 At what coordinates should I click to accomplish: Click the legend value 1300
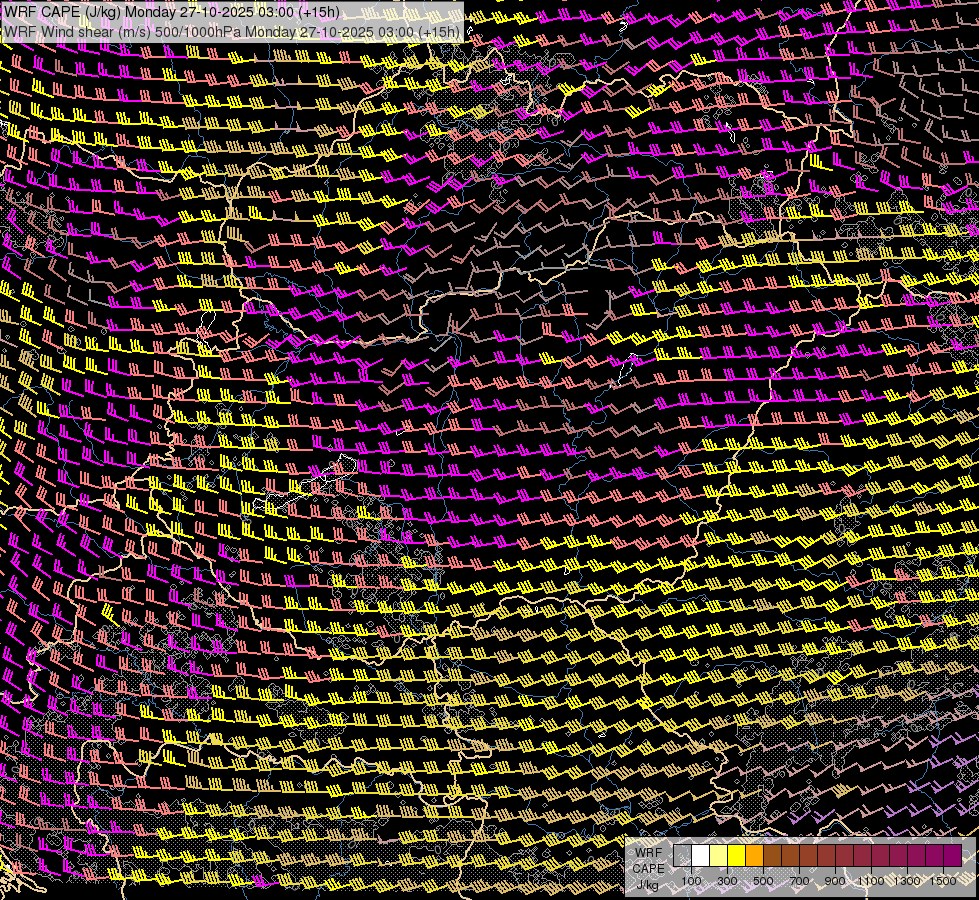tap(907, 881)
